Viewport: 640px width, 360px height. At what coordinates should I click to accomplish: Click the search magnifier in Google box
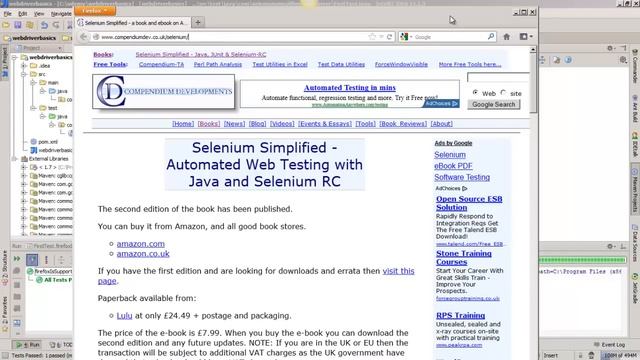(491, 36)
